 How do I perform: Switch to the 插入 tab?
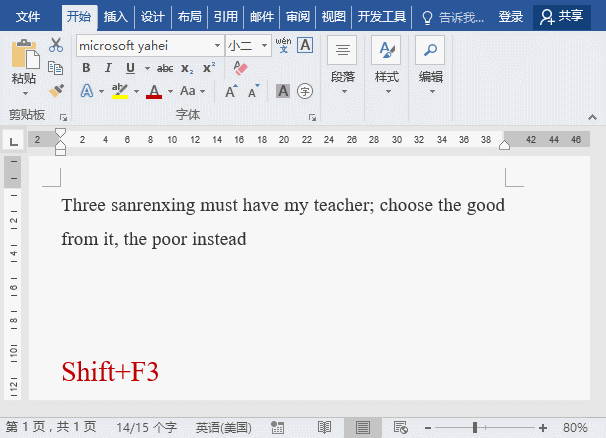tap(116, 17)
